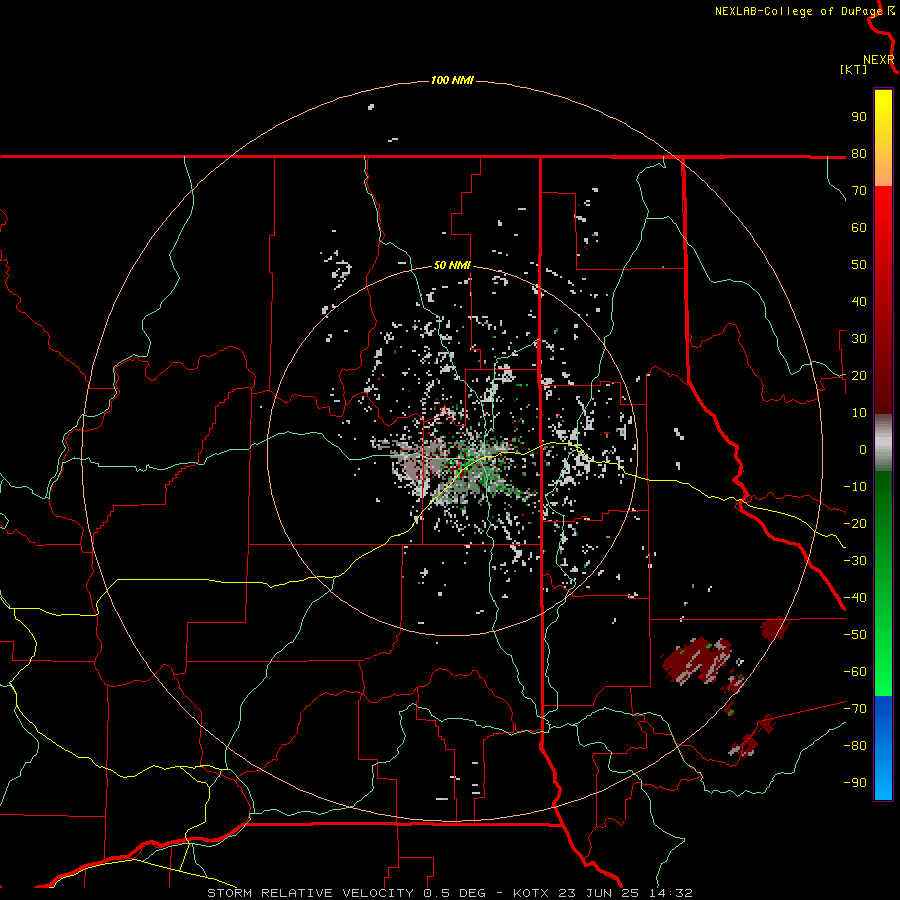The height and width of the screenshot is (900, 900).
Task: Click the 40 value on the velocity scale
Action: [x=859, y=301]
